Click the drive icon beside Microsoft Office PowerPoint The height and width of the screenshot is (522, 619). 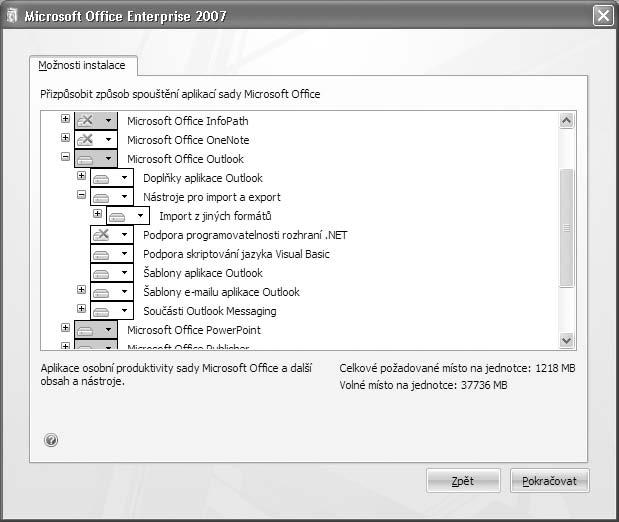[x=85, y=330]
